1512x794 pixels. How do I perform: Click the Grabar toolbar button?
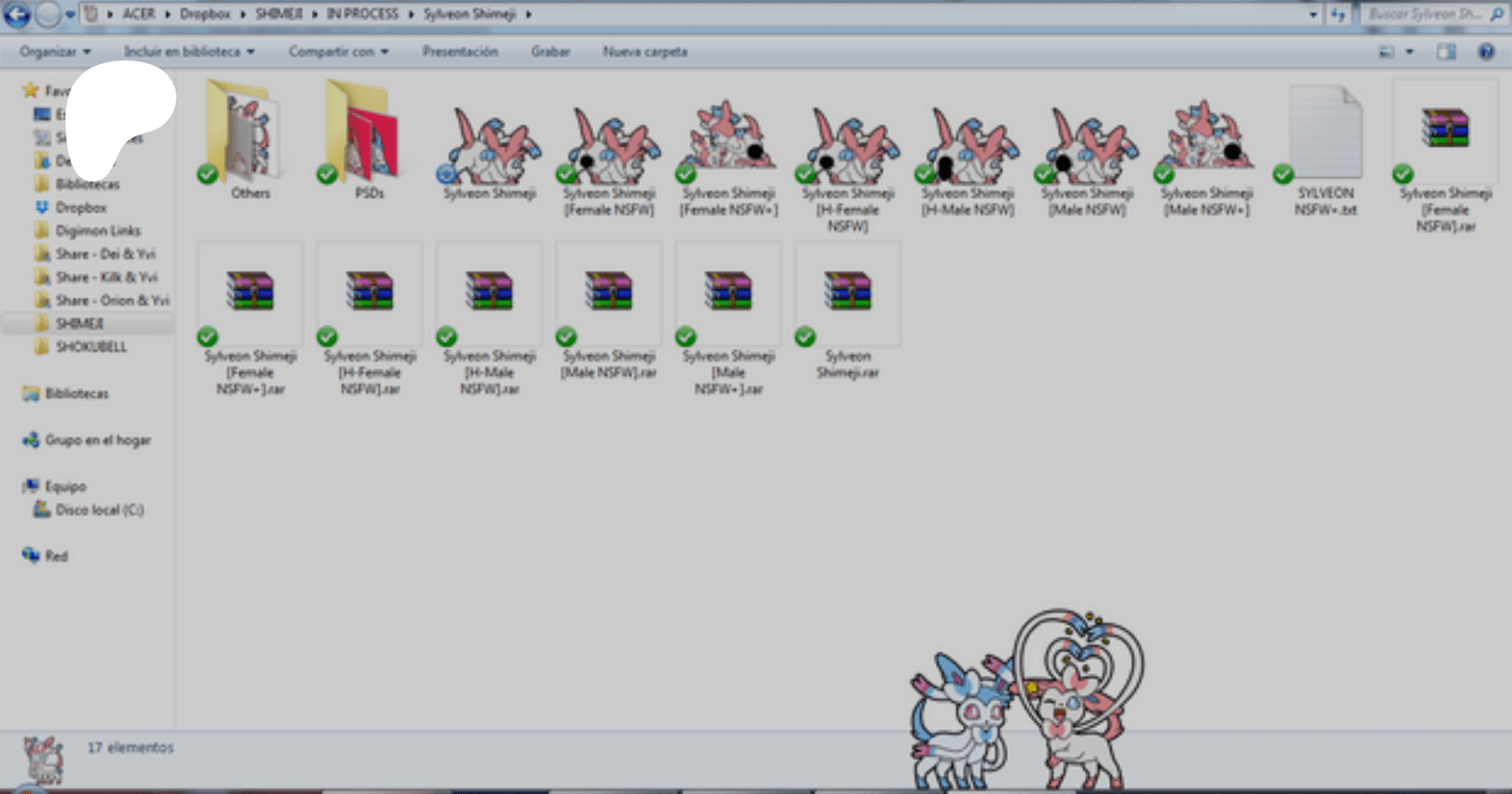tap(550, 52)
